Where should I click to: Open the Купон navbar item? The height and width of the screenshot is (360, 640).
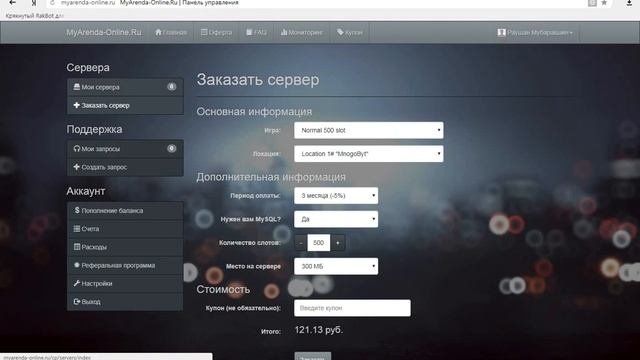tap(350, 32)
